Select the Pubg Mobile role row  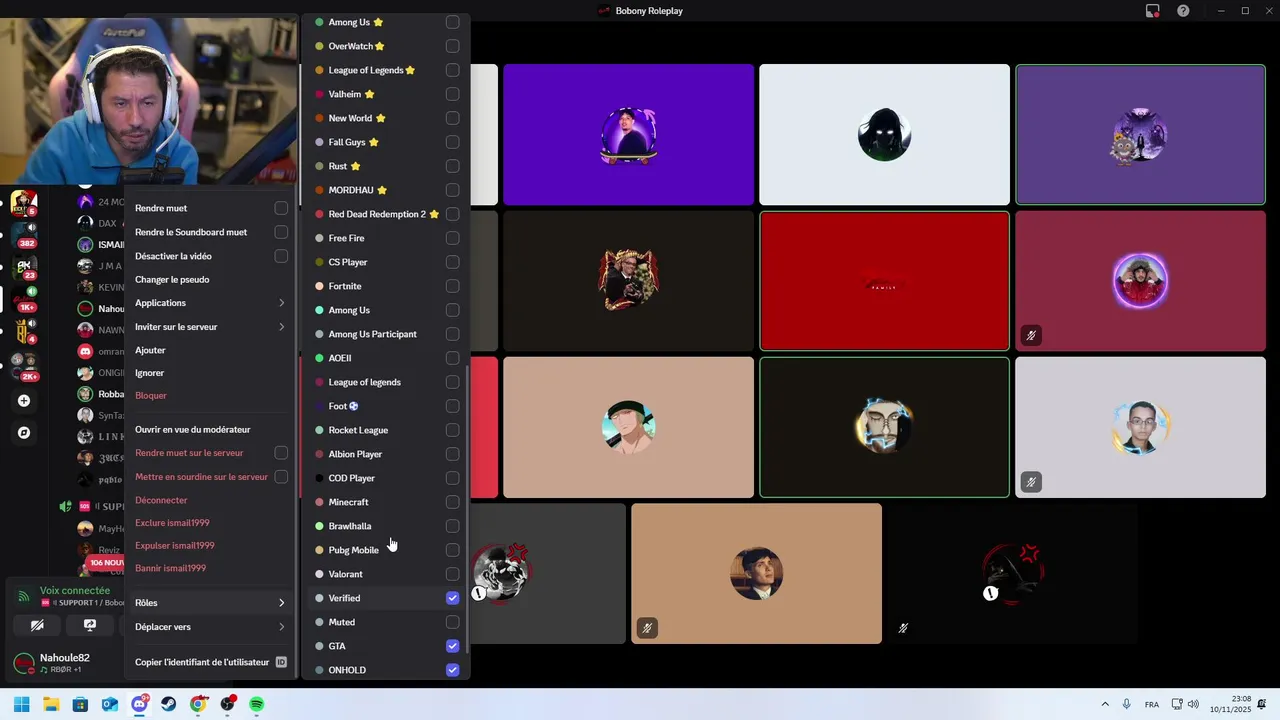[x=386, y=550]
